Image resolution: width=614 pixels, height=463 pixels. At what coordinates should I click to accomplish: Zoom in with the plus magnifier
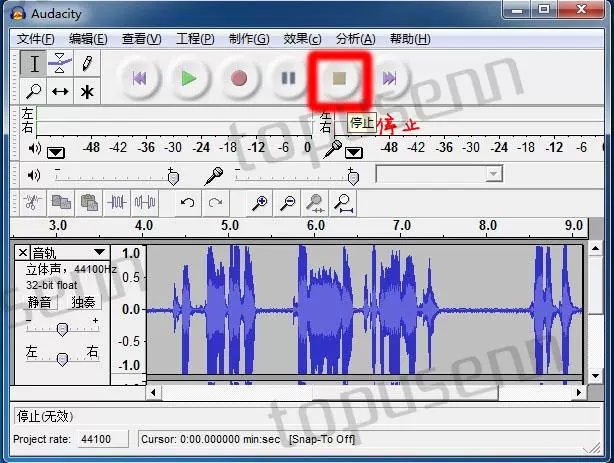pyautogui.click(x=259, y=203)
